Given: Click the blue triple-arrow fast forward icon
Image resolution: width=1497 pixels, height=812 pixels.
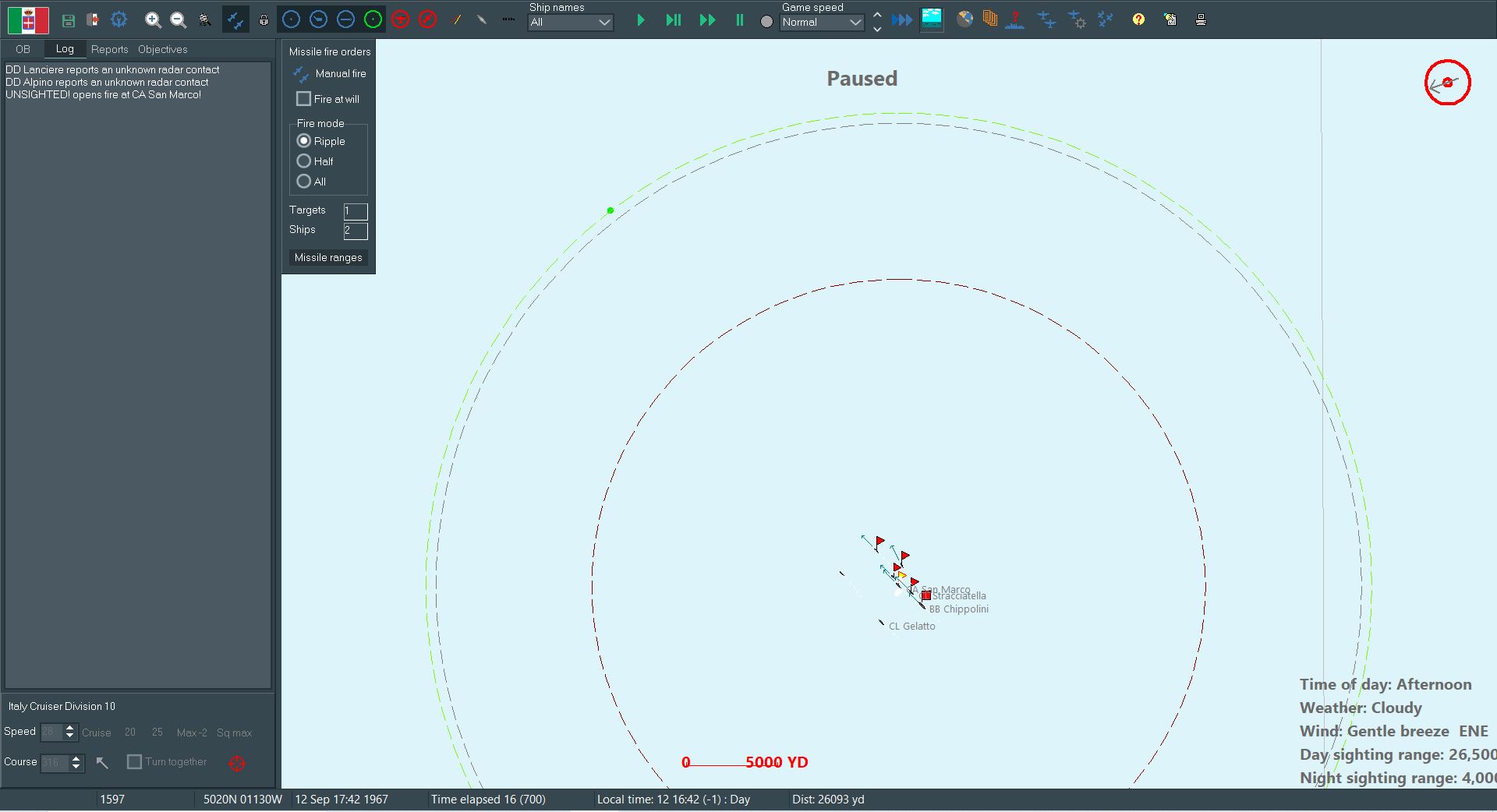Looking at the screenshot, I should point(902,20).
